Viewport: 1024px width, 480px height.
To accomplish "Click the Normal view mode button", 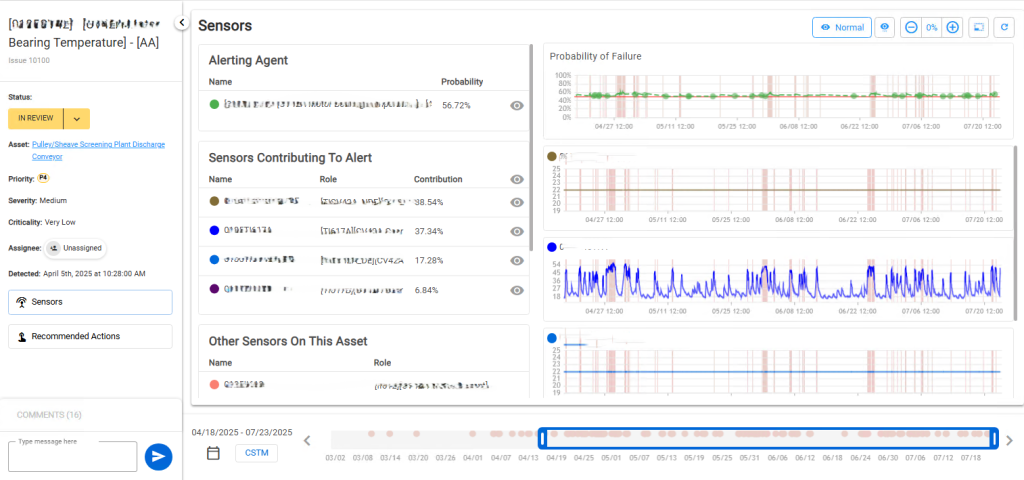I will tap(842, 27).
